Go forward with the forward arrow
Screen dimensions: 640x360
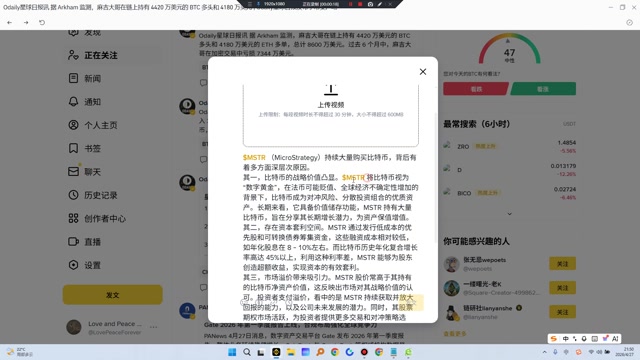[26, 22]
